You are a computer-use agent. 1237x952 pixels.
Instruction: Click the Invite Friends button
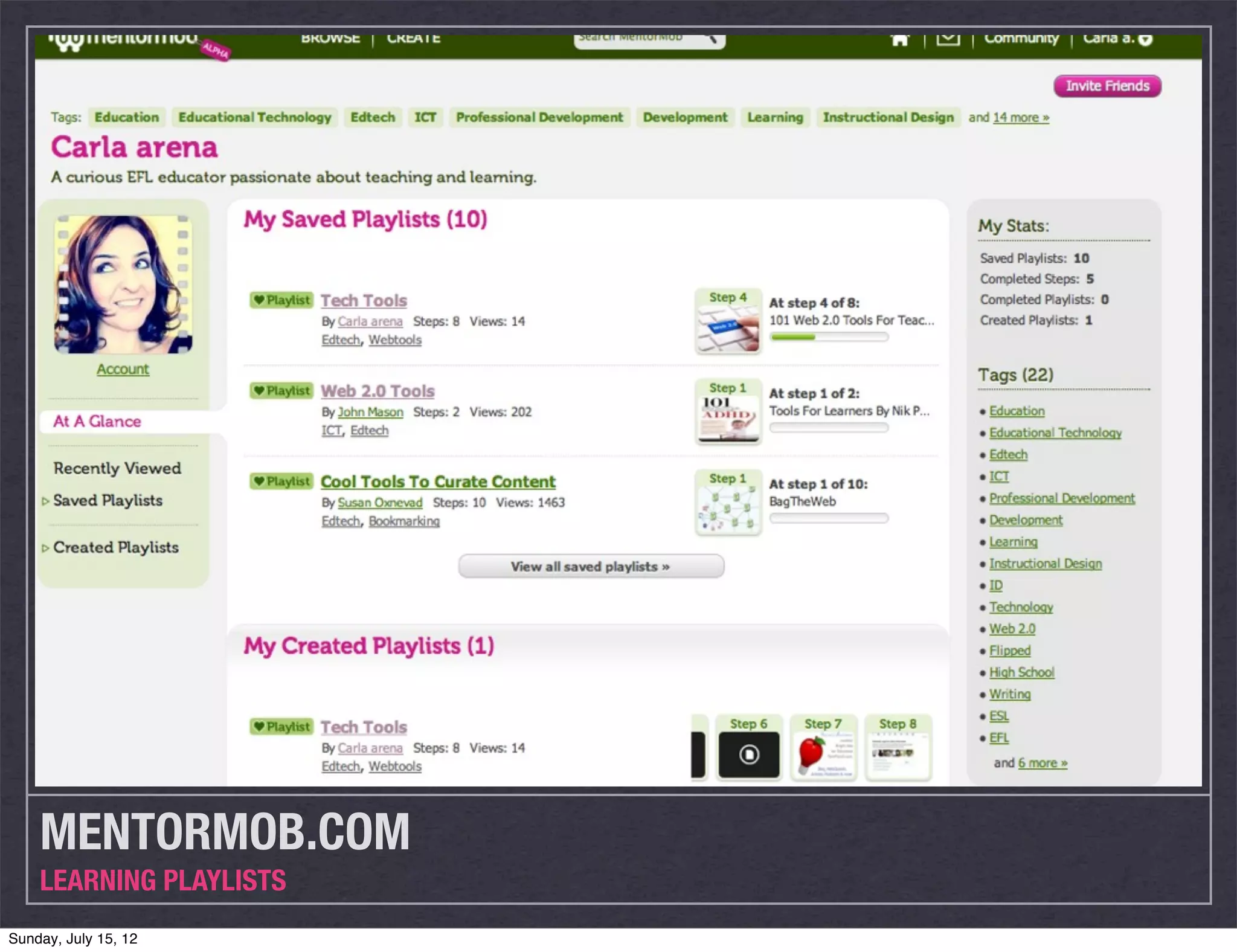tap(1107, 86)
